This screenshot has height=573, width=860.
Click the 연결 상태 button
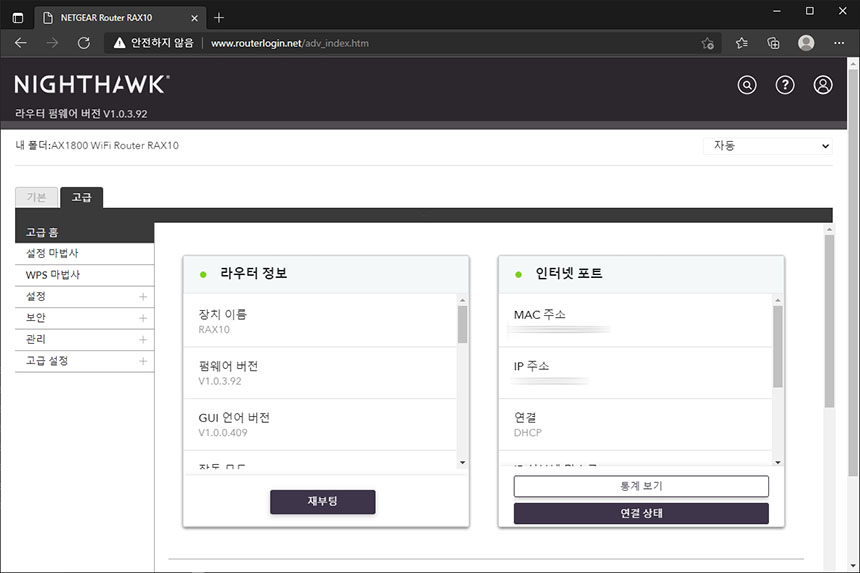point(641,513)
